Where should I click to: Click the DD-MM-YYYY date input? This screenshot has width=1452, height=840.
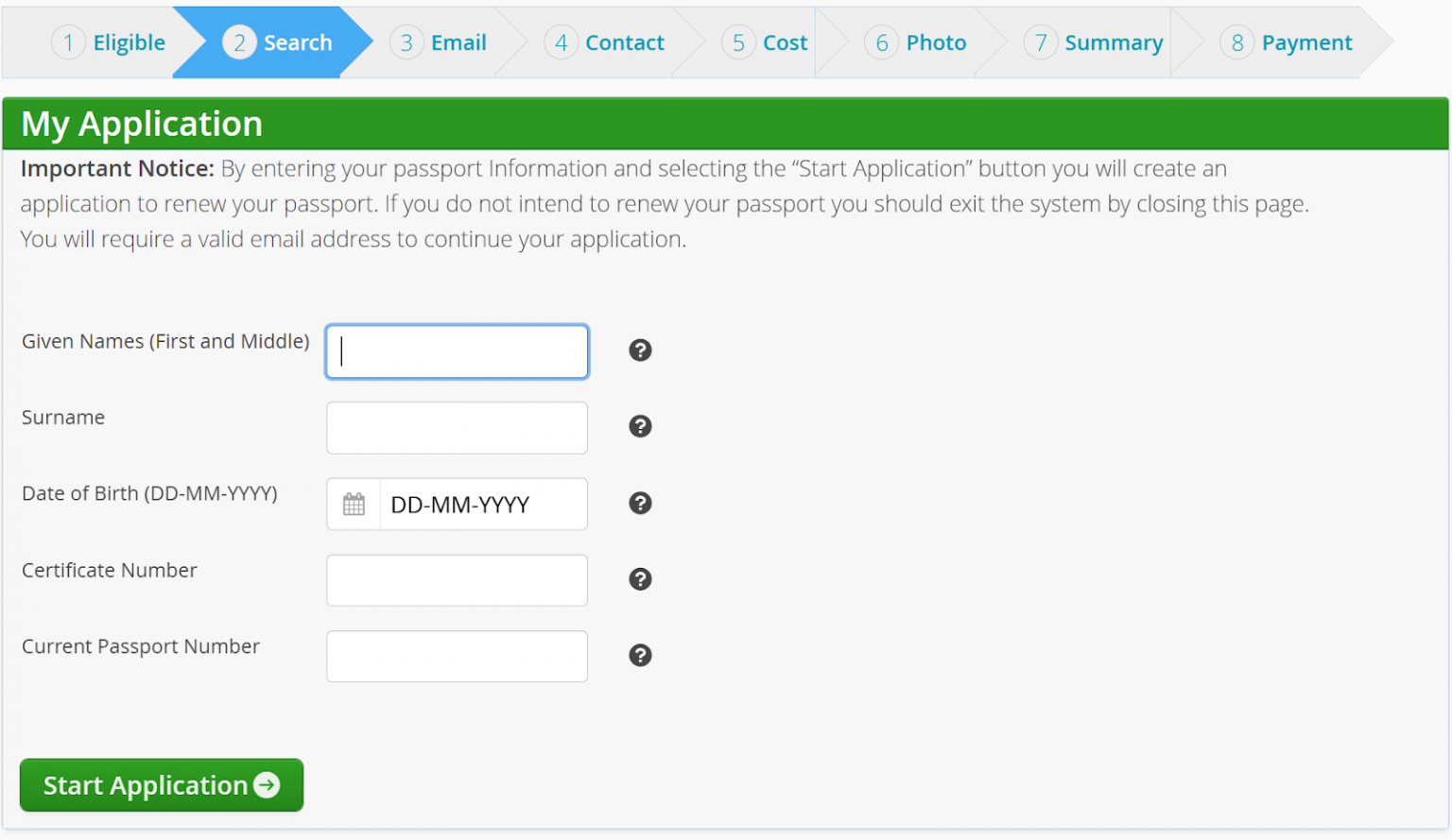[482, 505]
